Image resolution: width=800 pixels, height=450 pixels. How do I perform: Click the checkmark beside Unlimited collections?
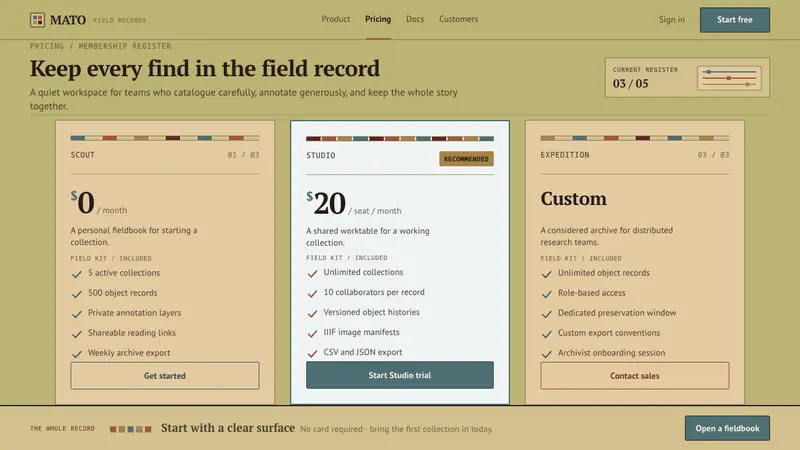click(x=313, y=273)
